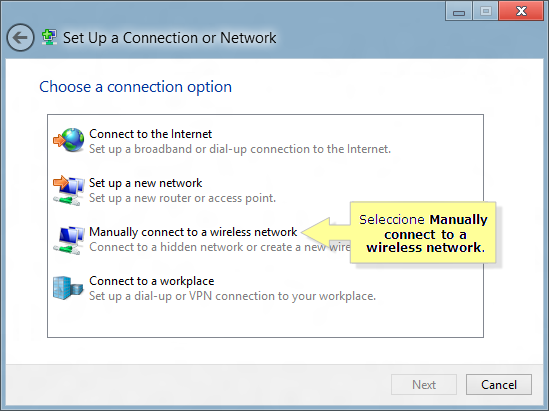Click the network wizard title icon
Screen dimensions: 549x412
(x=49, y=37)
